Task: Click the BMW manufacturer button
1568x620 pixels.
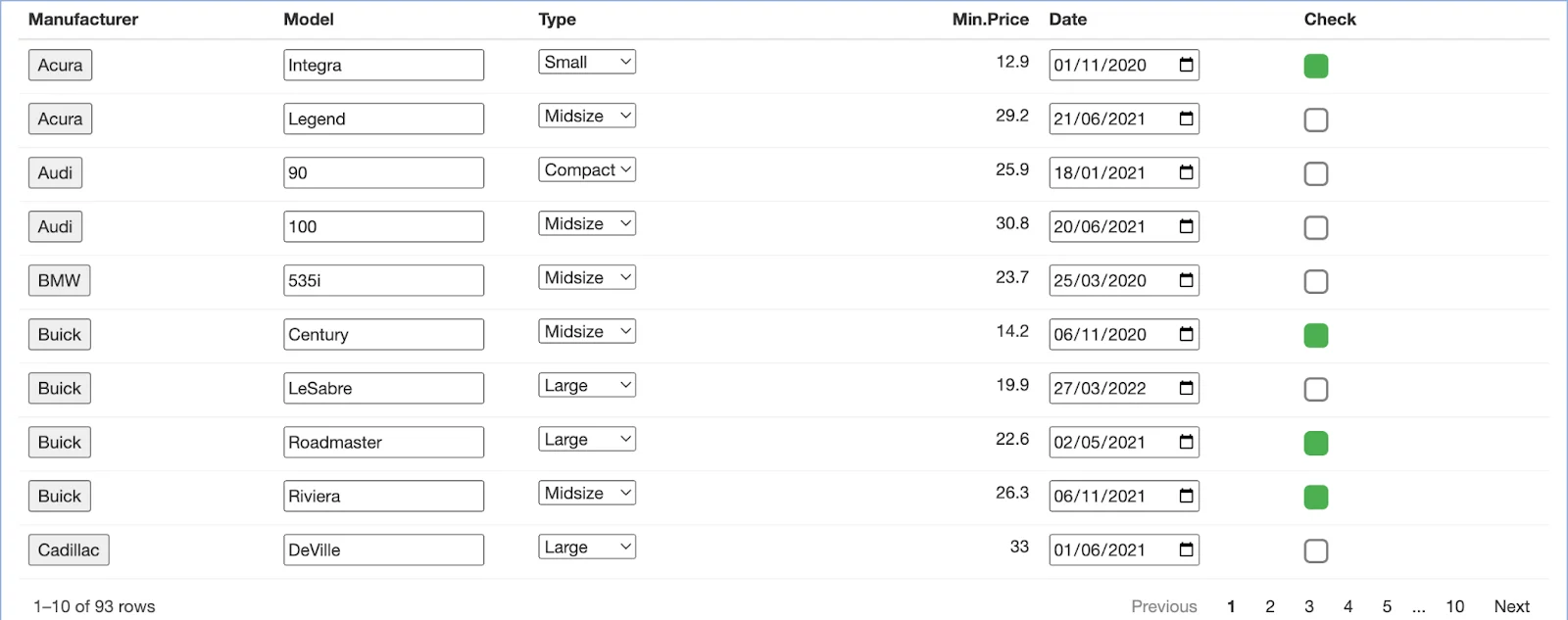Action: tap(59, 281)
